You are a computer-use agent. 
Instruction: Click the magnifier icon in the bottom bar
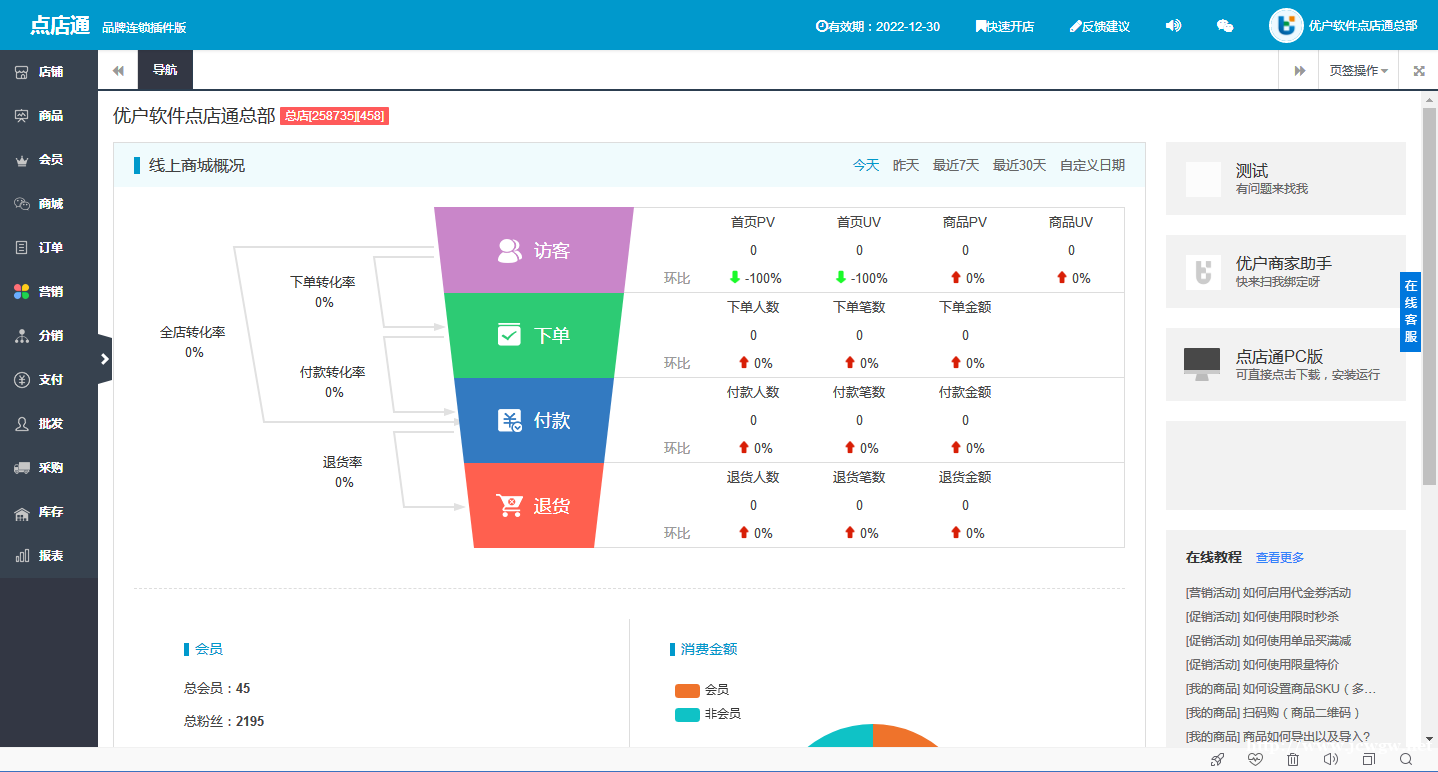click(1406, 760)
